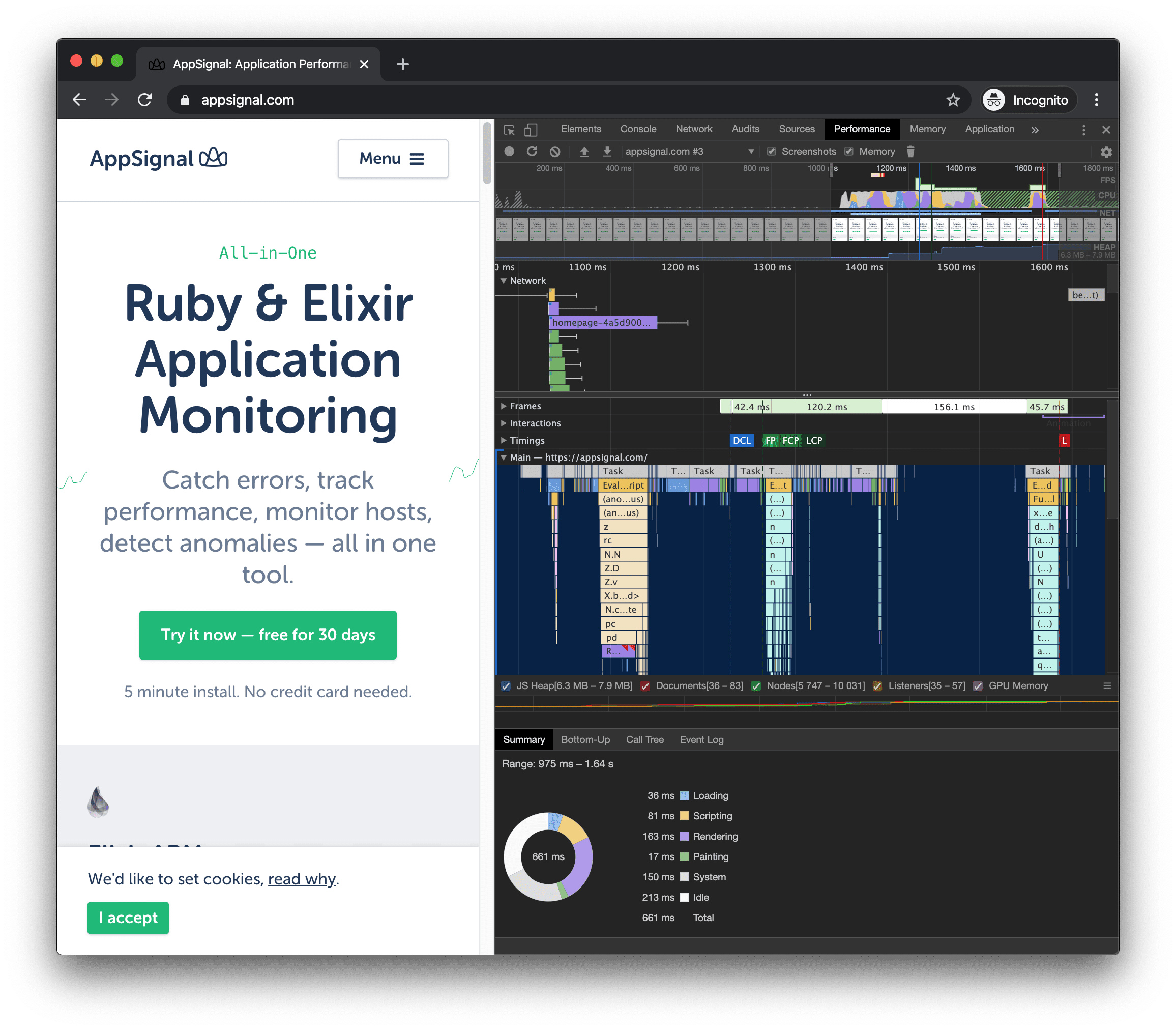Open the Audits tab
This screenshot has width=1176, height=1030.
[745, 129]
